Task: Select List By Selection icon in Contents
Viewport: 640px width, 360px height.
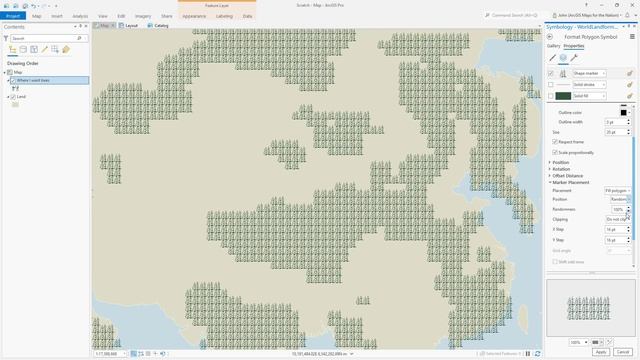Action: 34,49
